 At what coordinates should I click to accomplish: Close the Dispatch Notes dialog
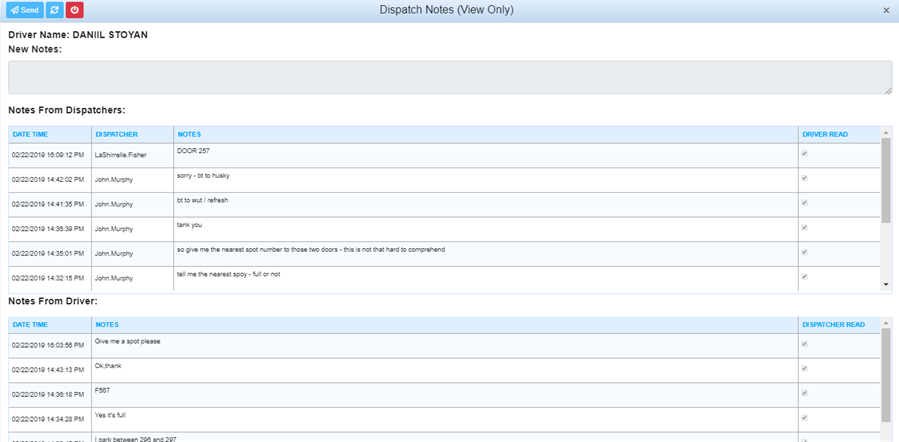(x=886, y=10)
